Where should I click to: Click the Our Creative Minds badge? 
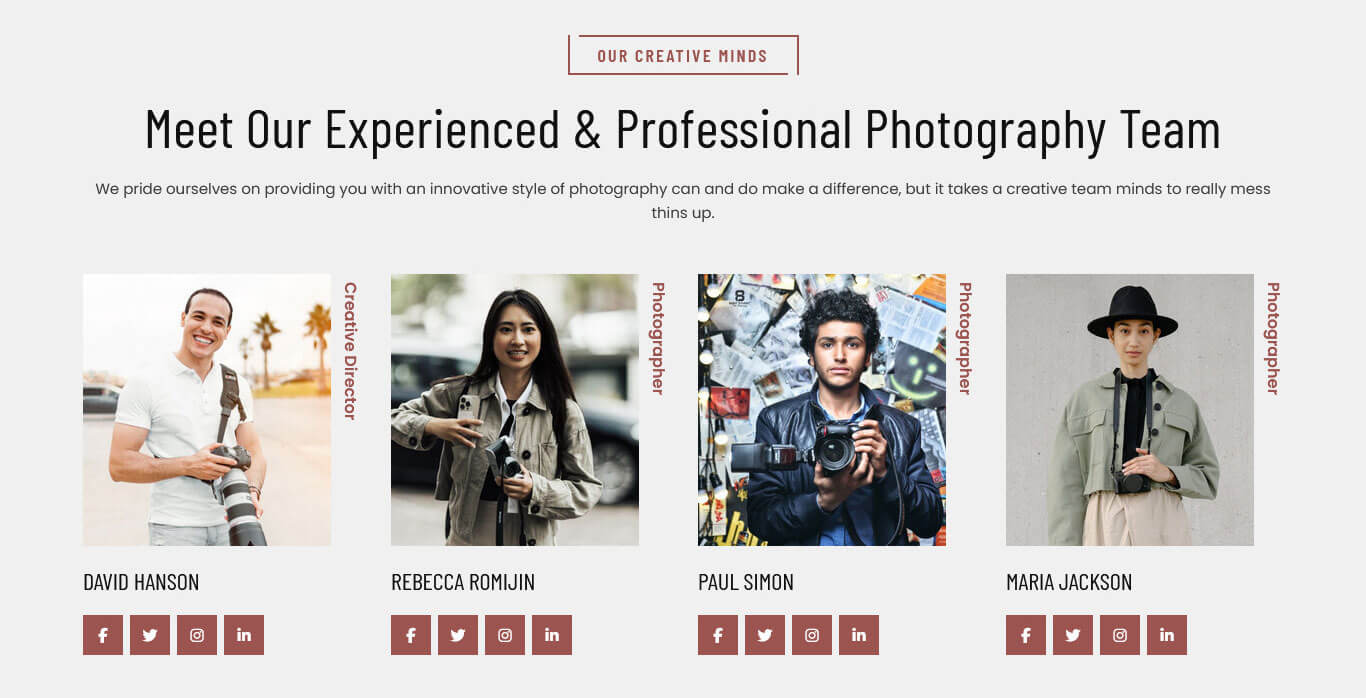coord(683,55)
